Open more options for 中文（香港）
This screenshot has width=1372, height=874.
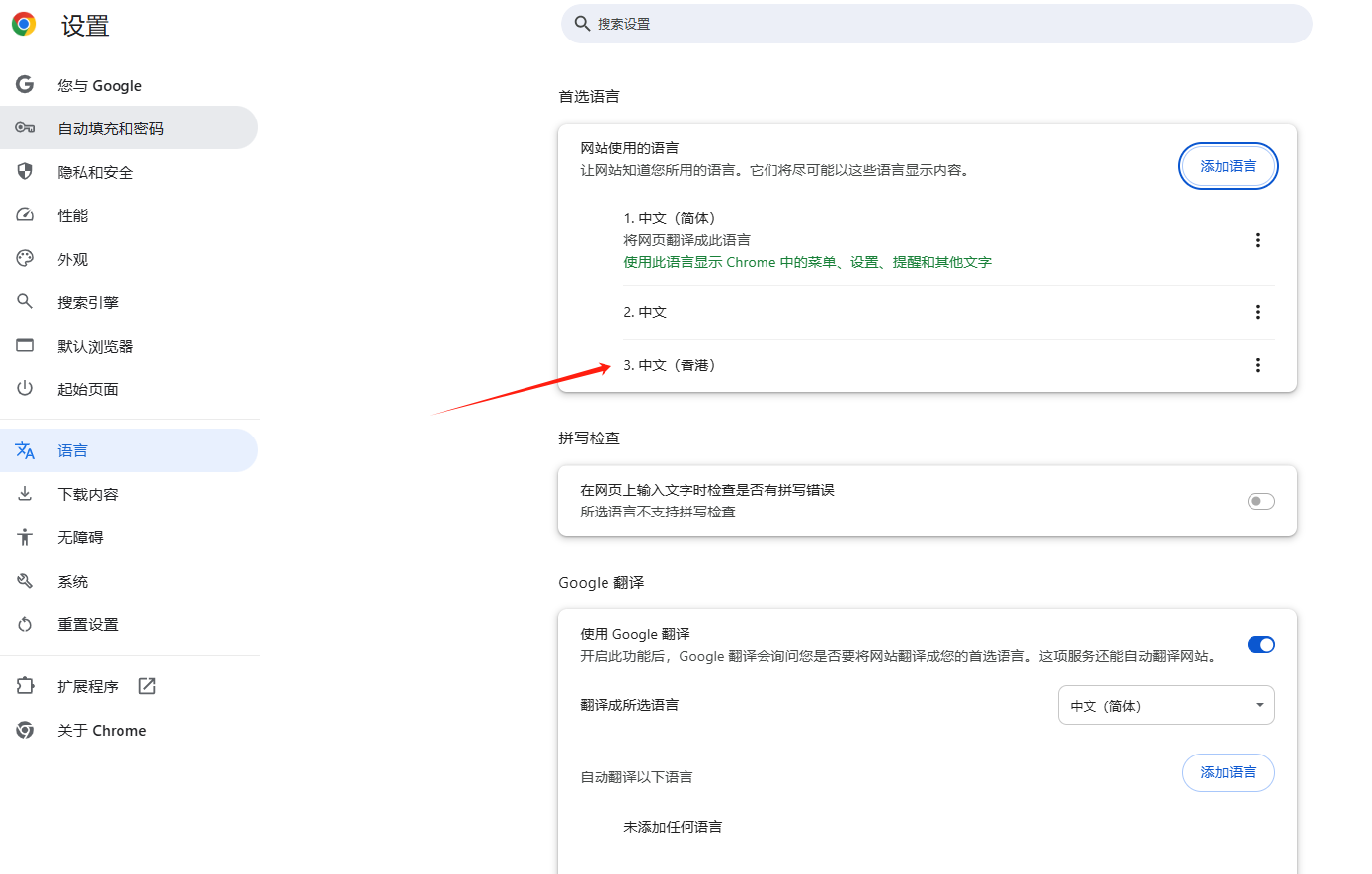pyautogui.click(x=1257, y=365)
